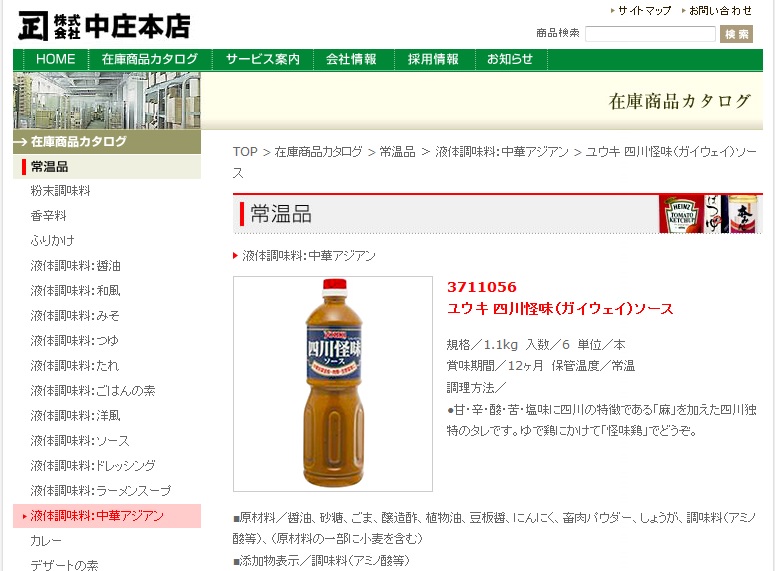Click the highlighted 液体調味料：中華アジアン sidebar item

point(97,516)
